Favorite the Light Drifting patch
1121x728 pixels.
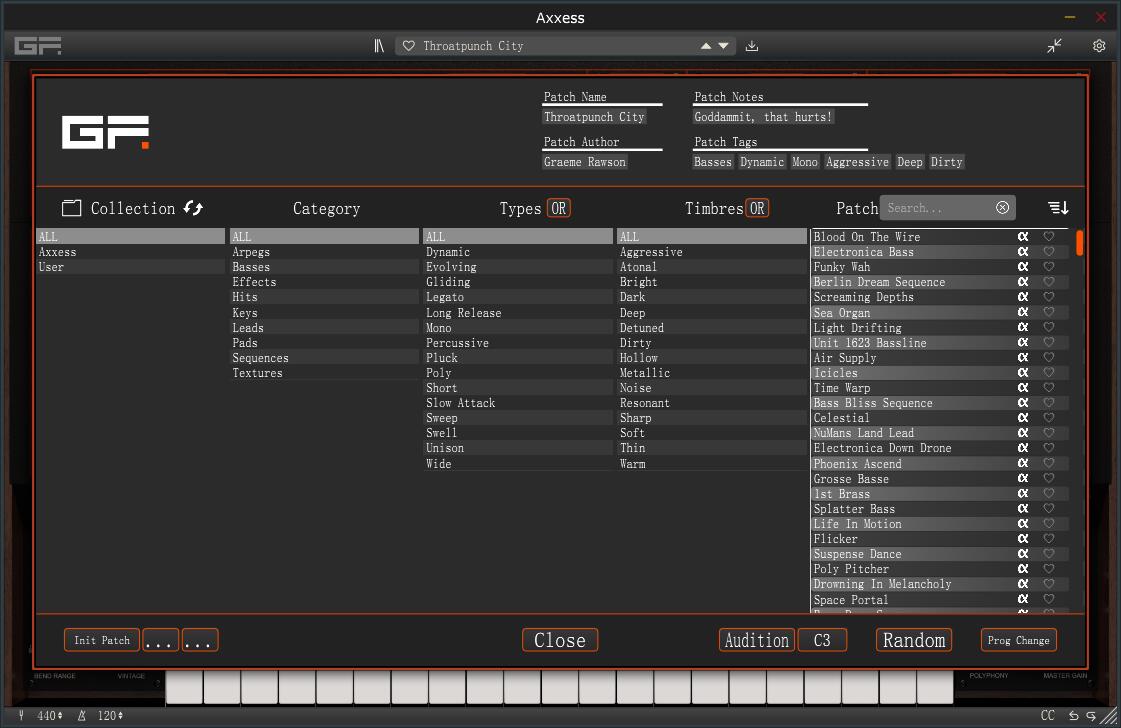(1049, 327)
